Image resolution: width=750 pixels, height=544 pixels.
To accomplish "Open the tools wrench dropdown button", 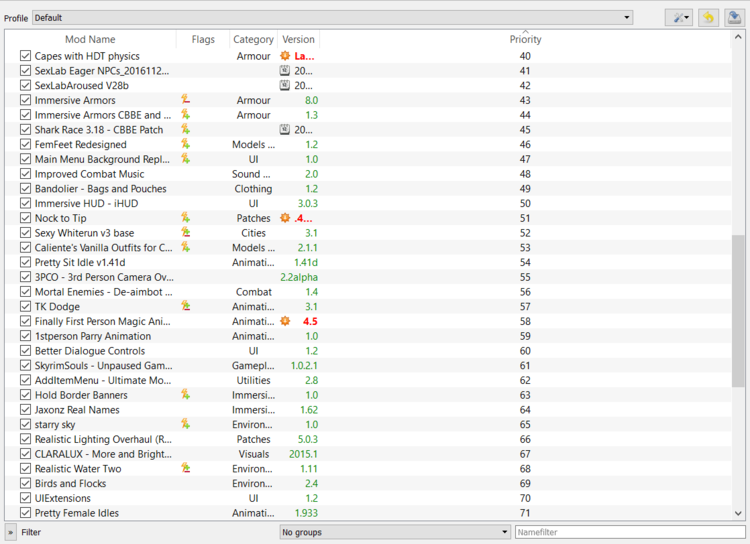I will (679, 18).
